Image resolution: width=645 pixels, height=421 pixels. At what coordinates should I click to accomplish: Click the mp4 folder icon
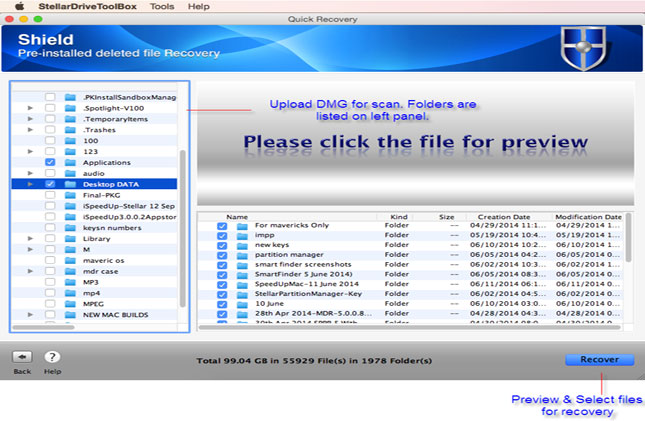[x=70, y=293]
